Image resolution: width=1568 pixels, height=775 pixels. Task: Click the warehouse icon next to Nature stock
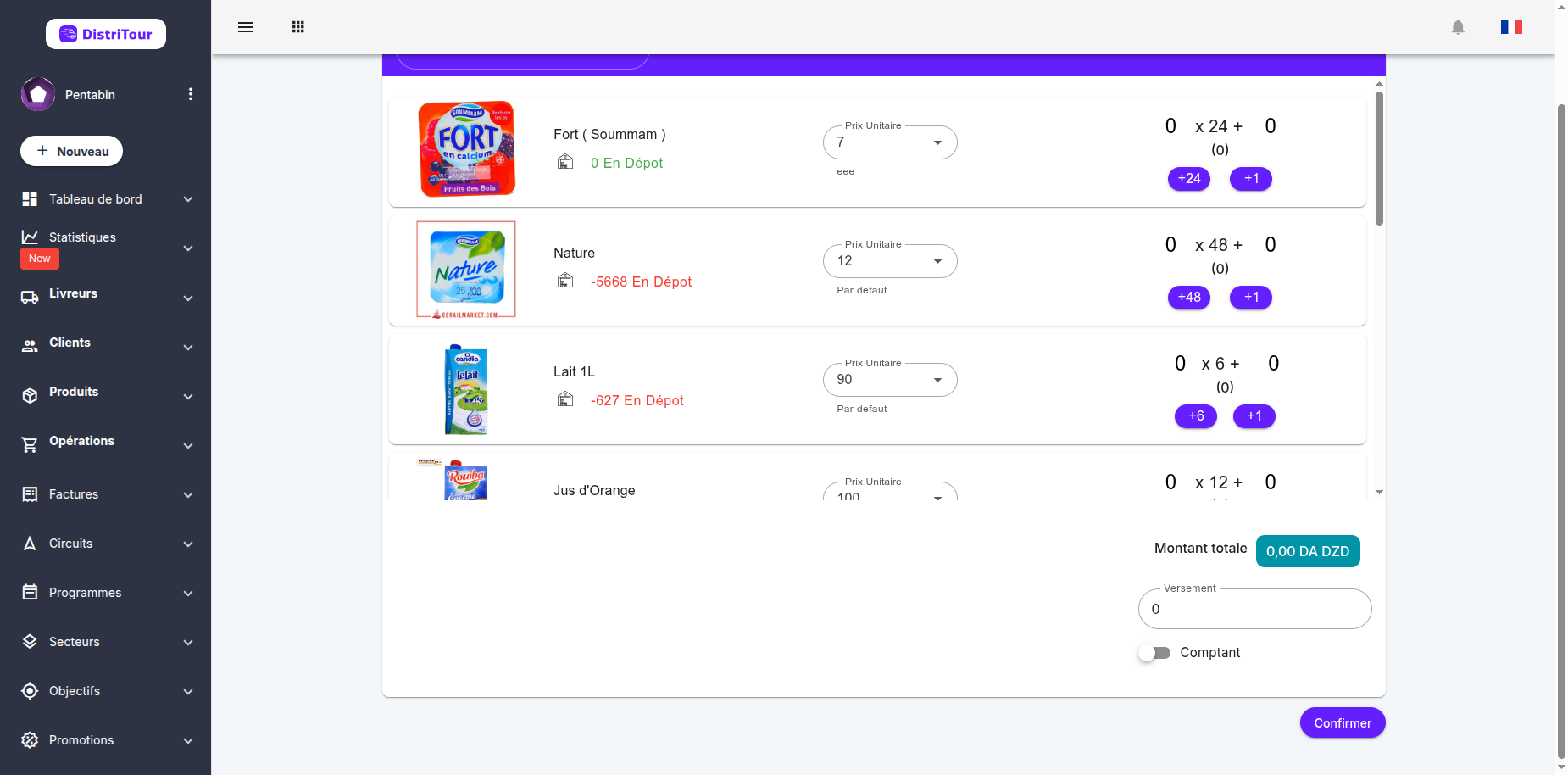coord(565,281)
